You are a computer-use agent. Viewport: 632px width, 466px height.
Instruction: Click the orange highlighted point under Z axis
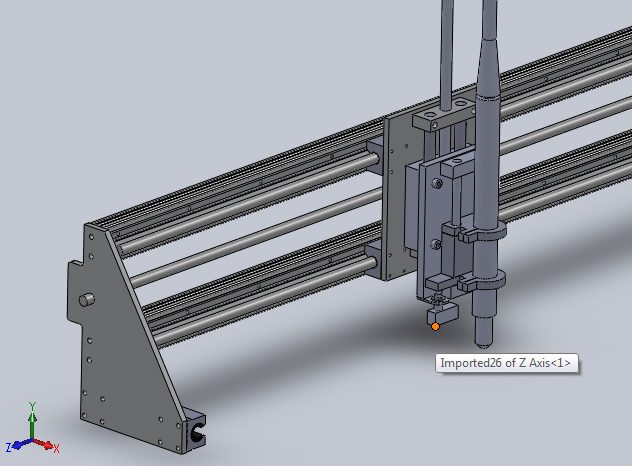click(435, 326)
